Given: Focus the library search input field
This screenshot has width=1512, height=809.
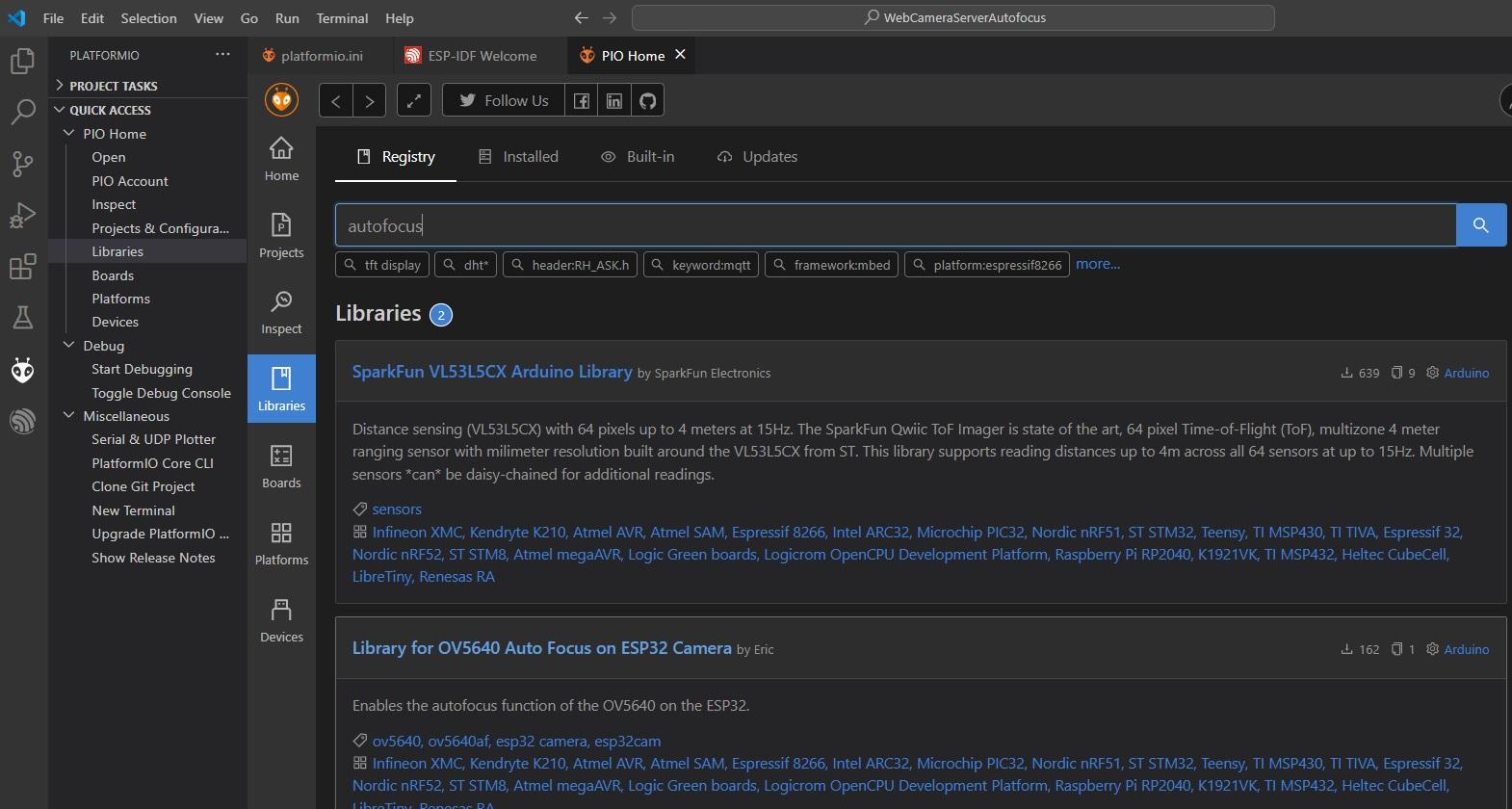Looking at the screenshot, I should [896, 225].
